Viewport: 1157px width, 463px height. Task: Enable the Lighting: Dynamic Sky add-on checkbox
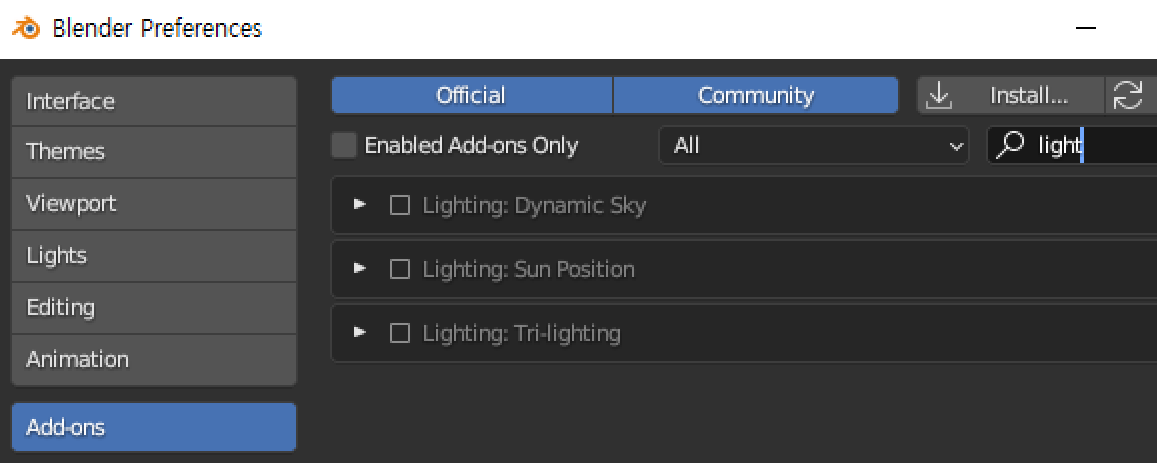pyautogui.click(x=399, y=205)
